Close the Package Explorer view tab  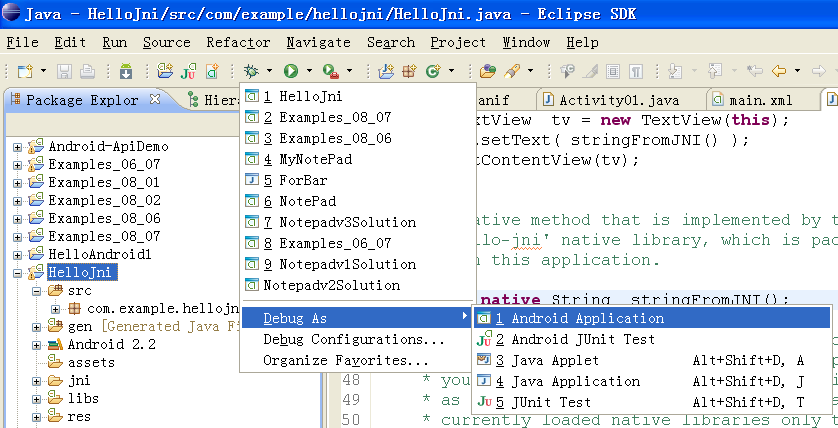point(154,99)
